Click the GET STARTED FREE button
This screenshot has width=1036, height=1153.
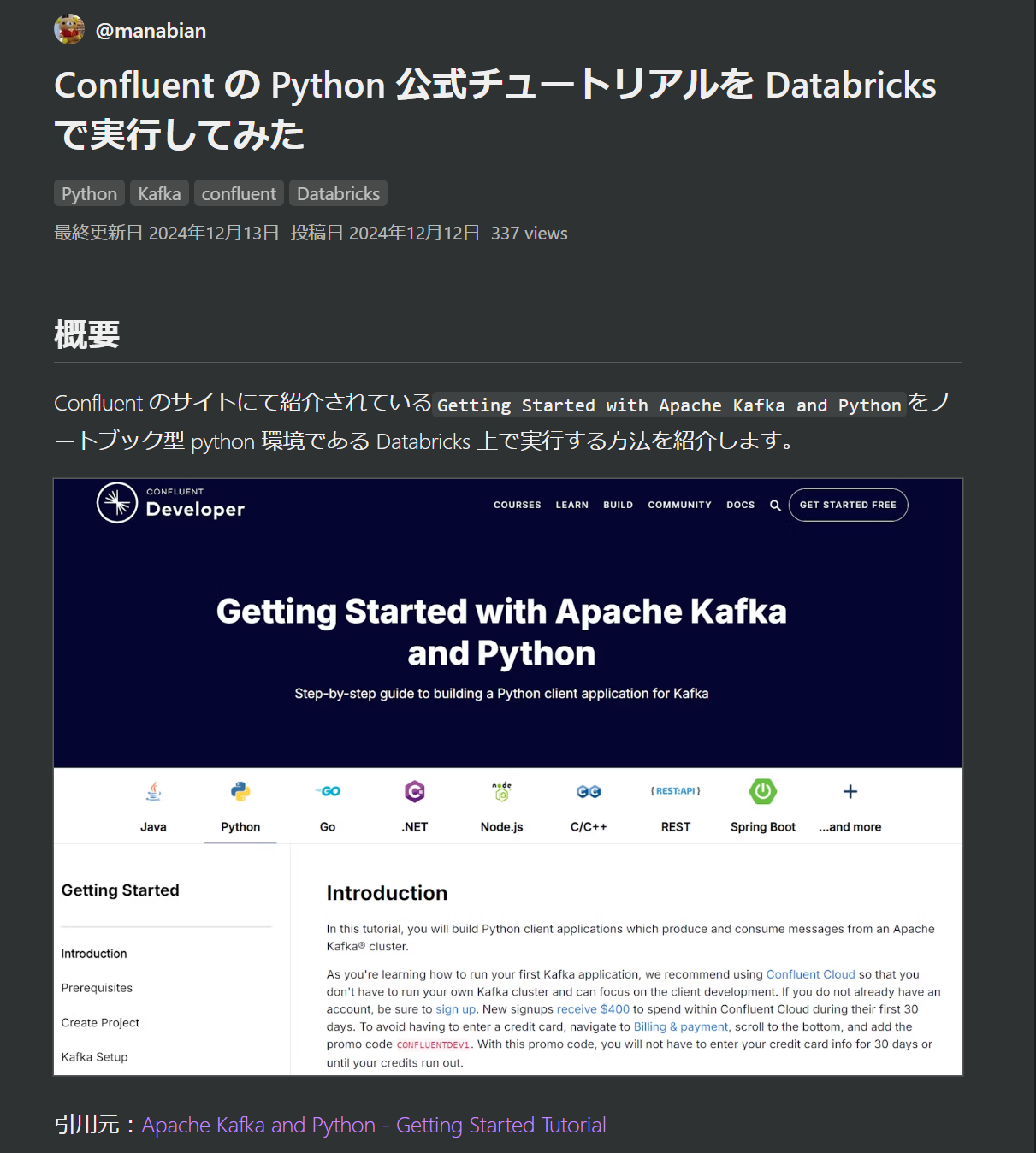coord(848,505)
